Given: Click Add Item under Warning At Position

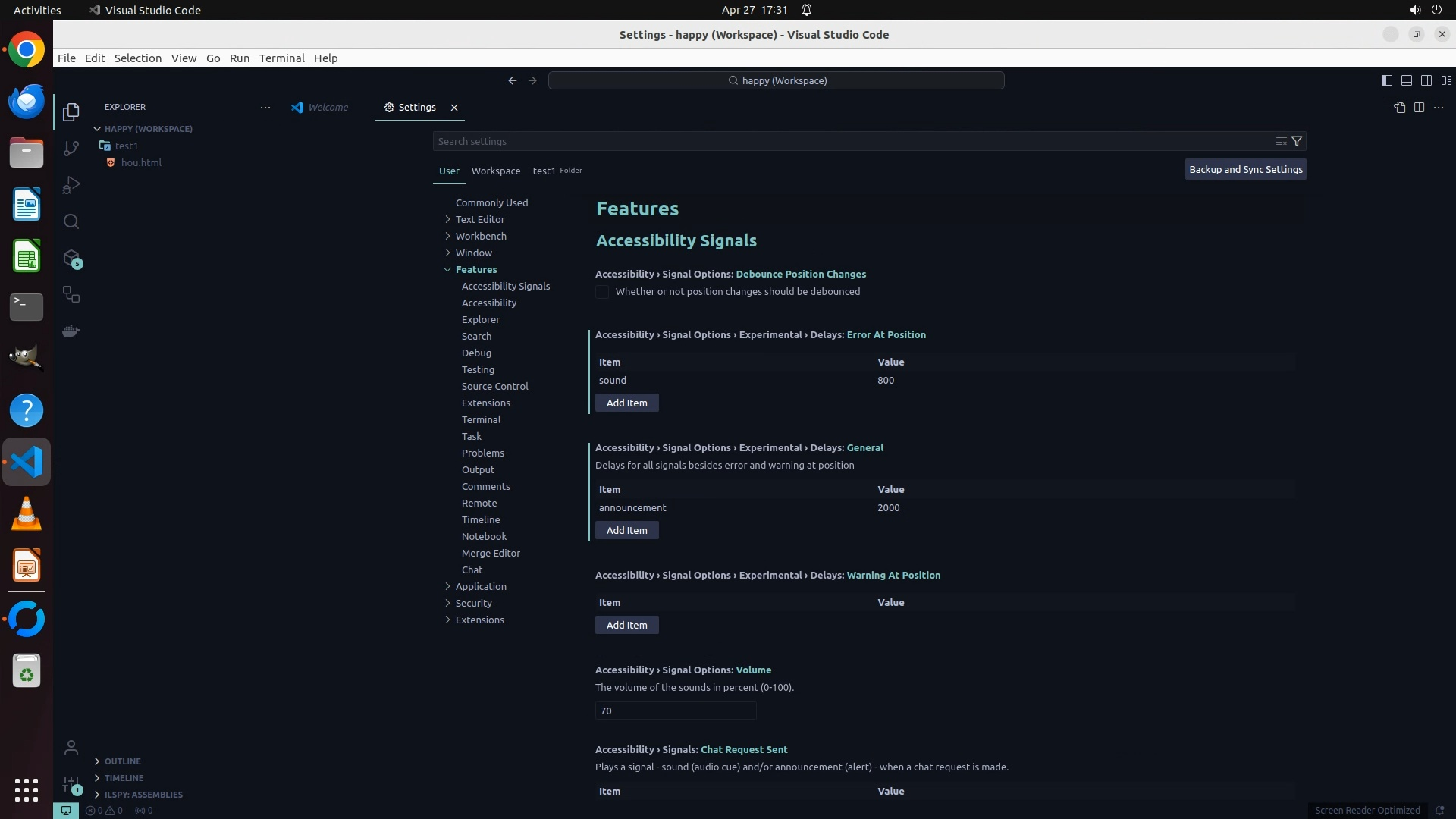Looking at the screenshot, I should pyautogui.click(x=626, y=625).
